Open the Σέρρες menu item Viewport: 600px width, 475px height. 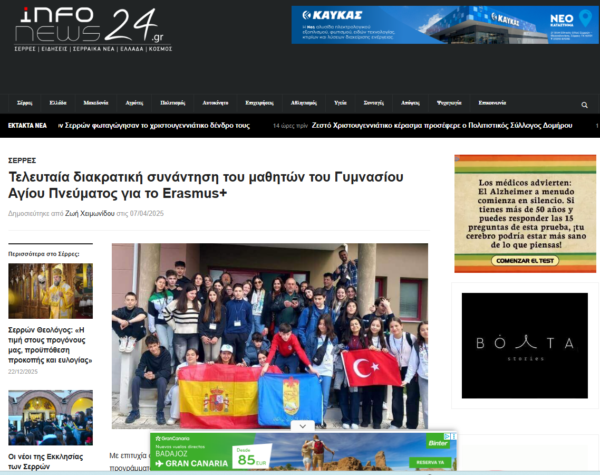click(25, 103)
